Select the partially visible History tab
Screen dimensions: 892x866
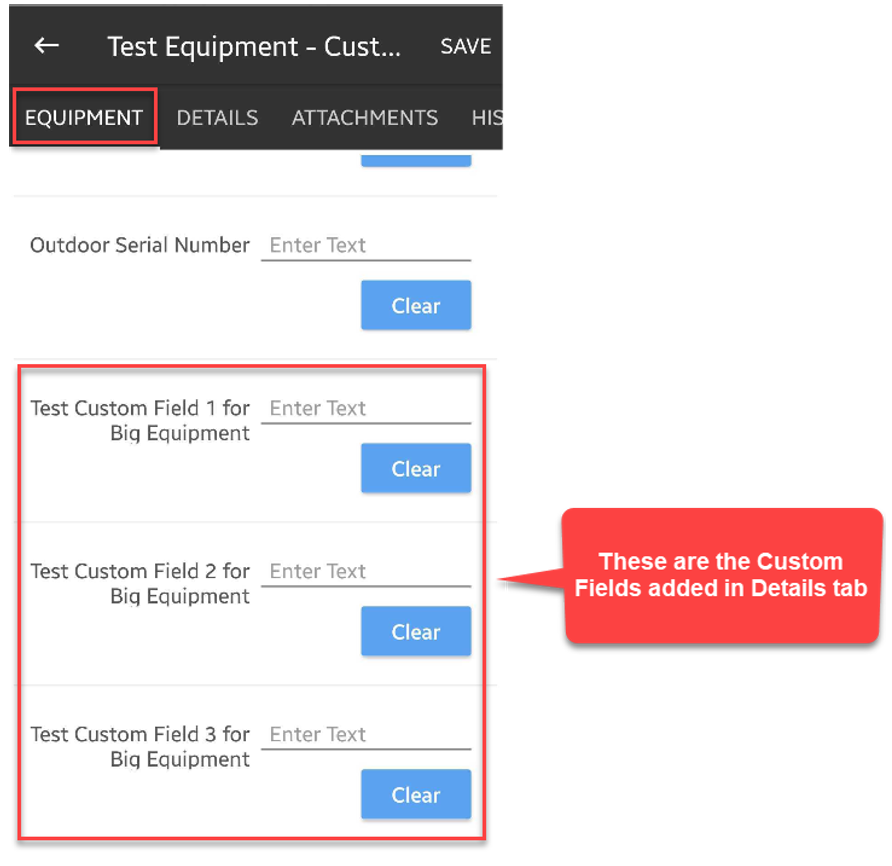pos(486,118)
